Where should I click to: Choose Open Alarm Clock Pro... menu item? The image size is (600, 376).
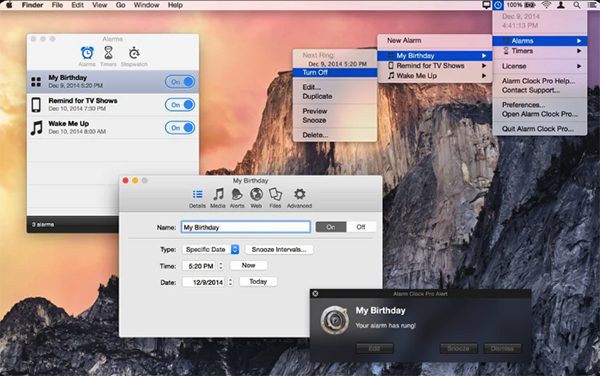click(x=540, y=114)
